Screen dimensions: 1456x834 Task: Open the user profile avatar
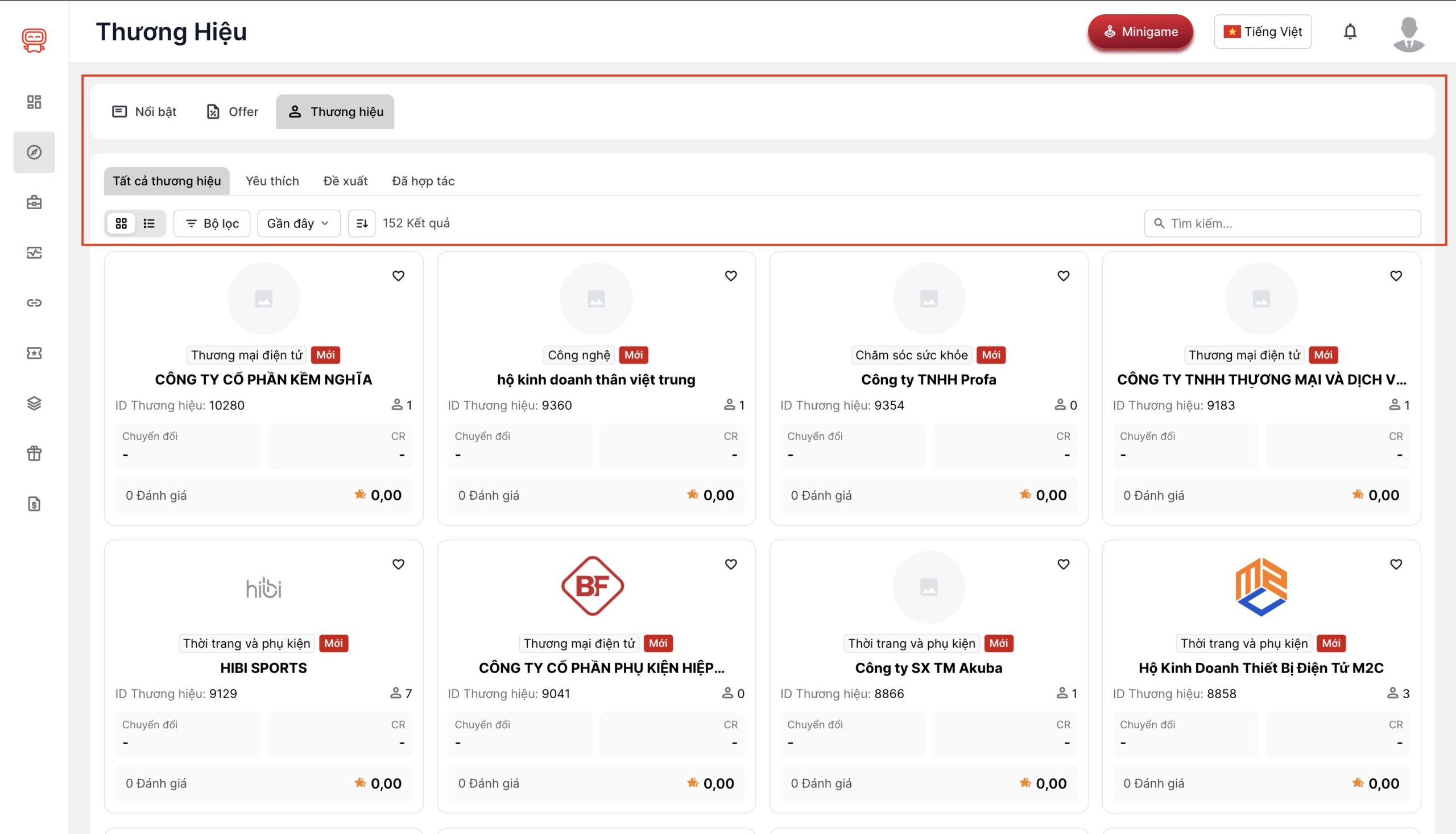point(1408,34)
